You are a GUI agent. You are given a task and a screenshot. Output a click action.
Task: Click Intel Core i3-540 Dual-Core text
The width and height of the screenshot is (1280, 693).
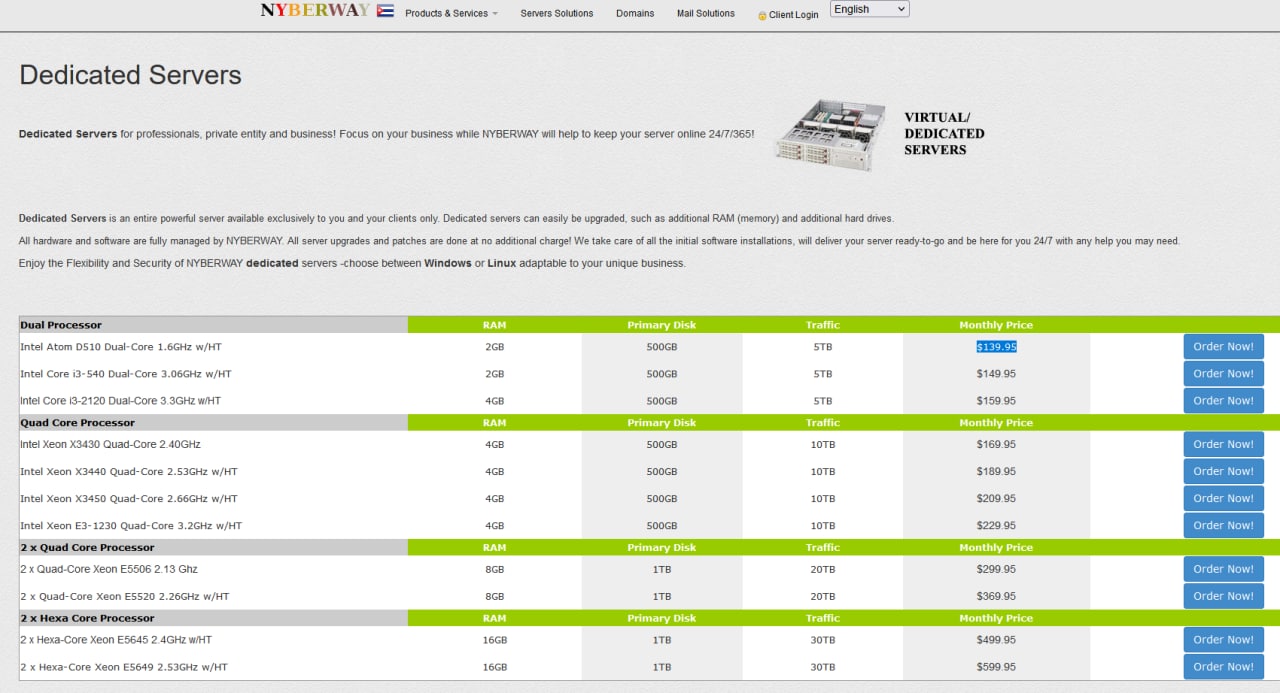point(126,374)
